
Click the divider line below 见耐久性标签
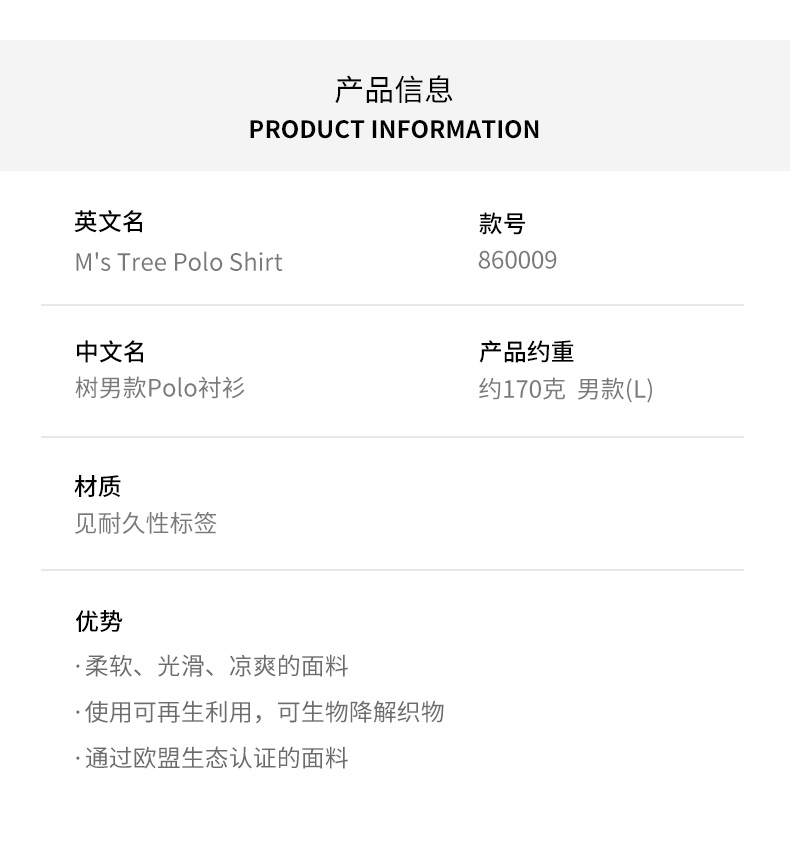pos(392,570)
